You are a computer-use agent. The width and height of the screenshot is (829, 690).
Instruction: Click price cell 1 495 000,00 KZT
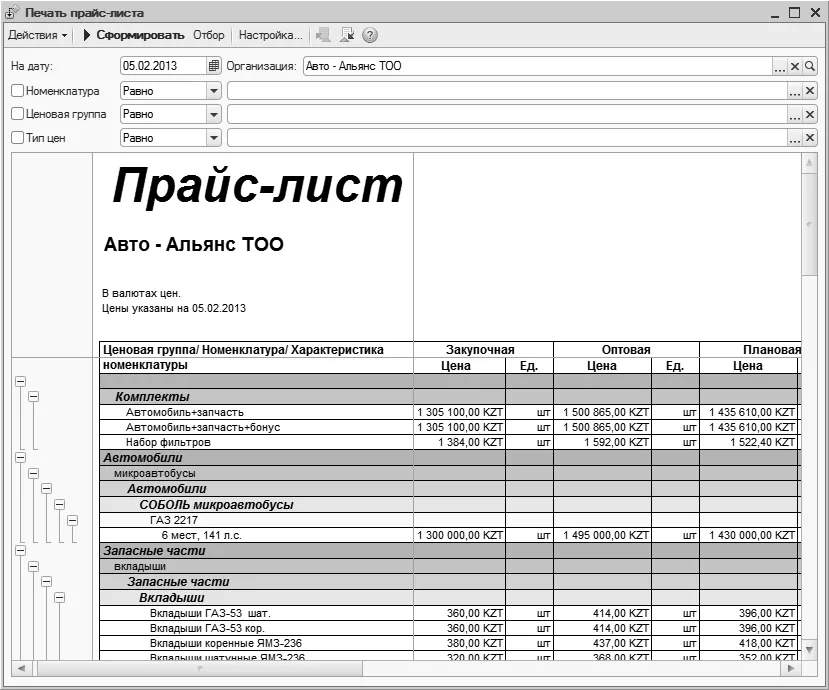[x=603, y=535]
